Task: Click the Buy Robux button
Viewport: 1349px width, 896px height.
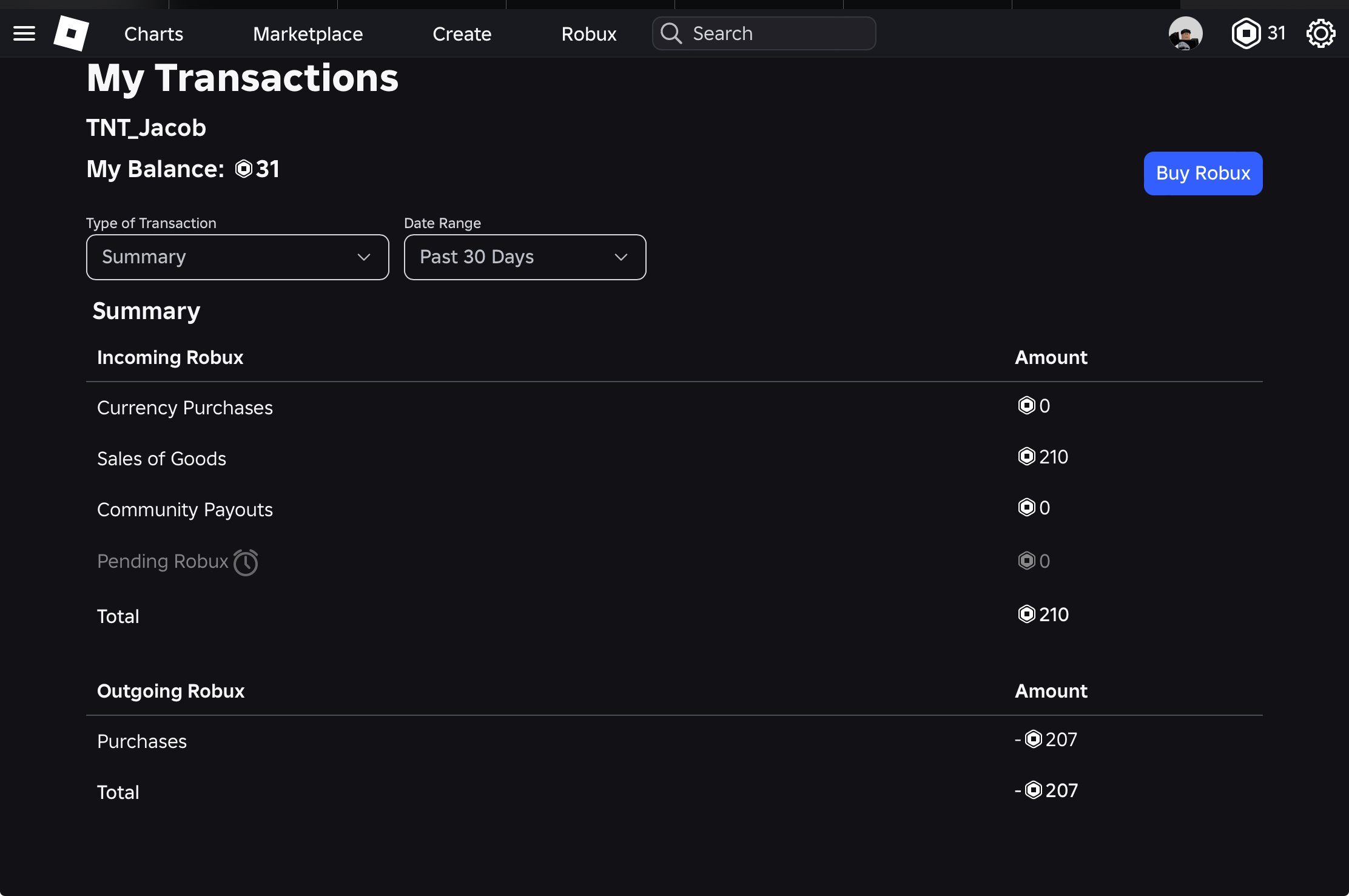Action: click(1203, 173)
